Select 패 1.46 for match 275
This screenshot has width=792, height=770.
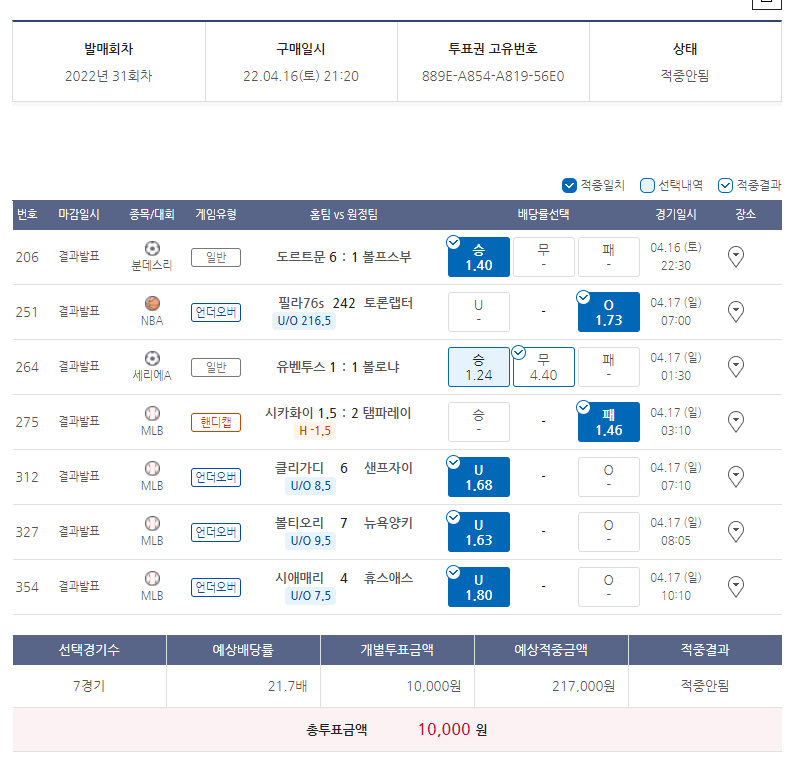tap(609, 422)
